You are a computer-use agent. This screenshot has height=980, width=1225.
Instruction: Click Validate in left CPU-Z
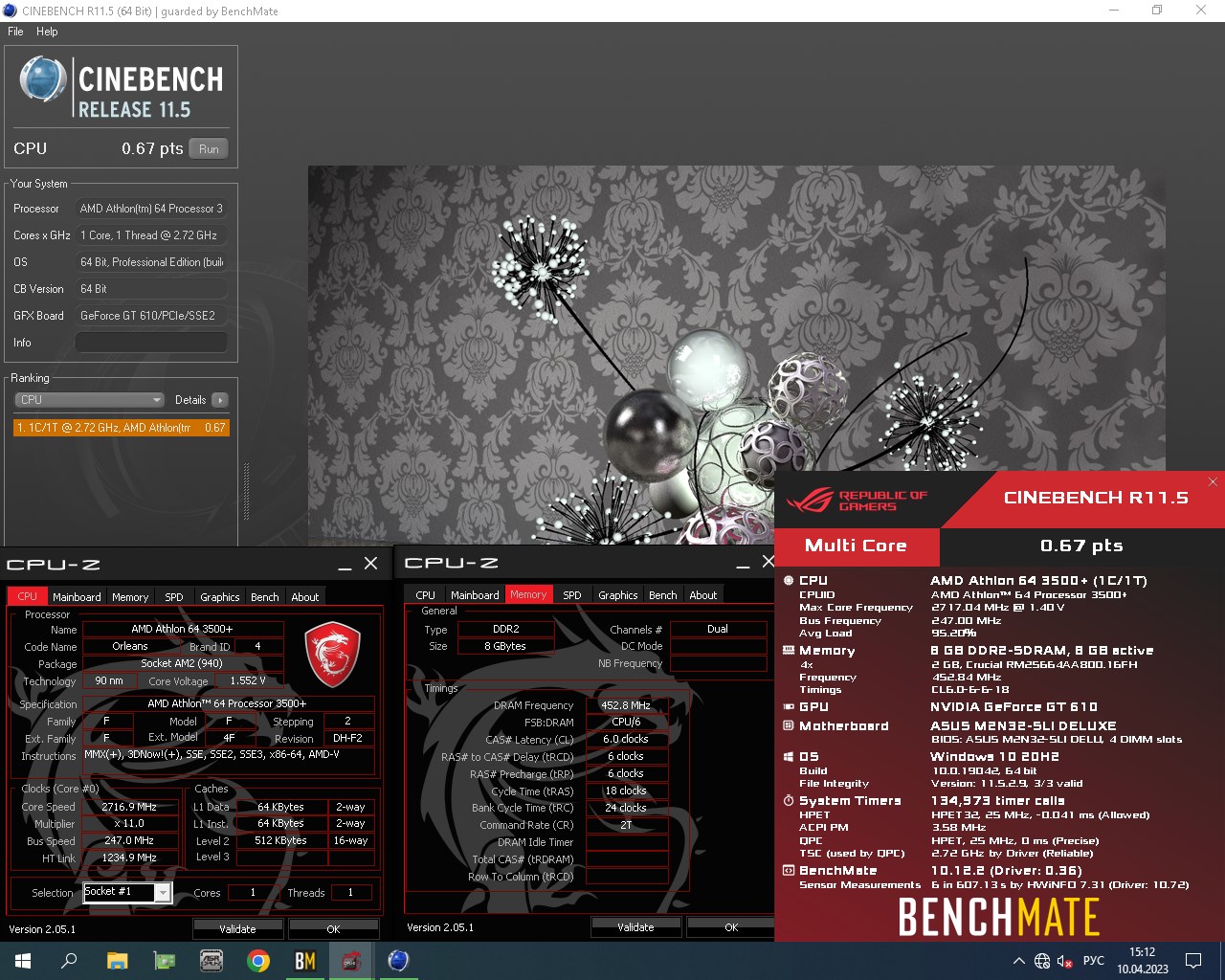[237, 928]
